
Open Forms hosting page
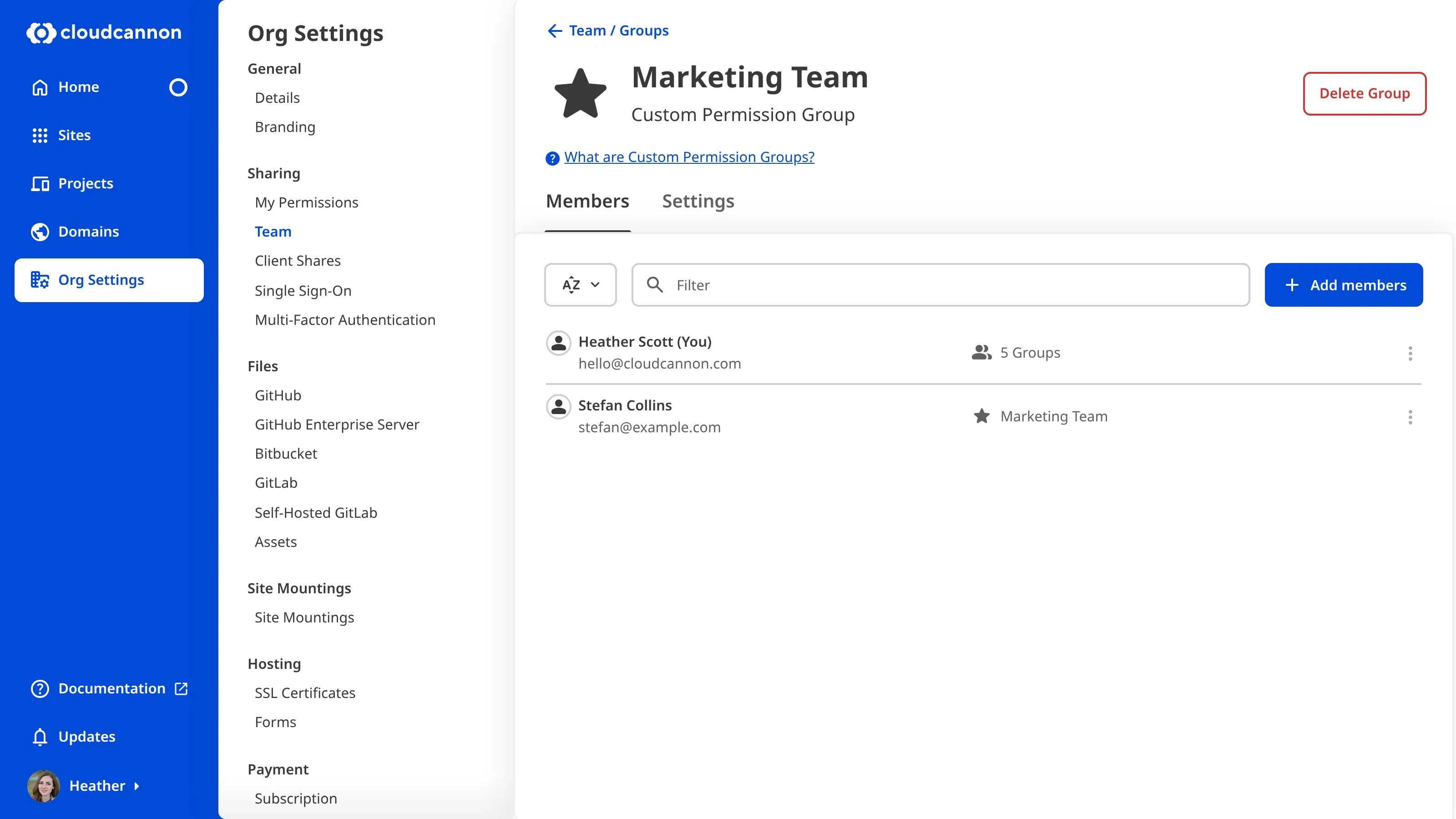point(275,722)
